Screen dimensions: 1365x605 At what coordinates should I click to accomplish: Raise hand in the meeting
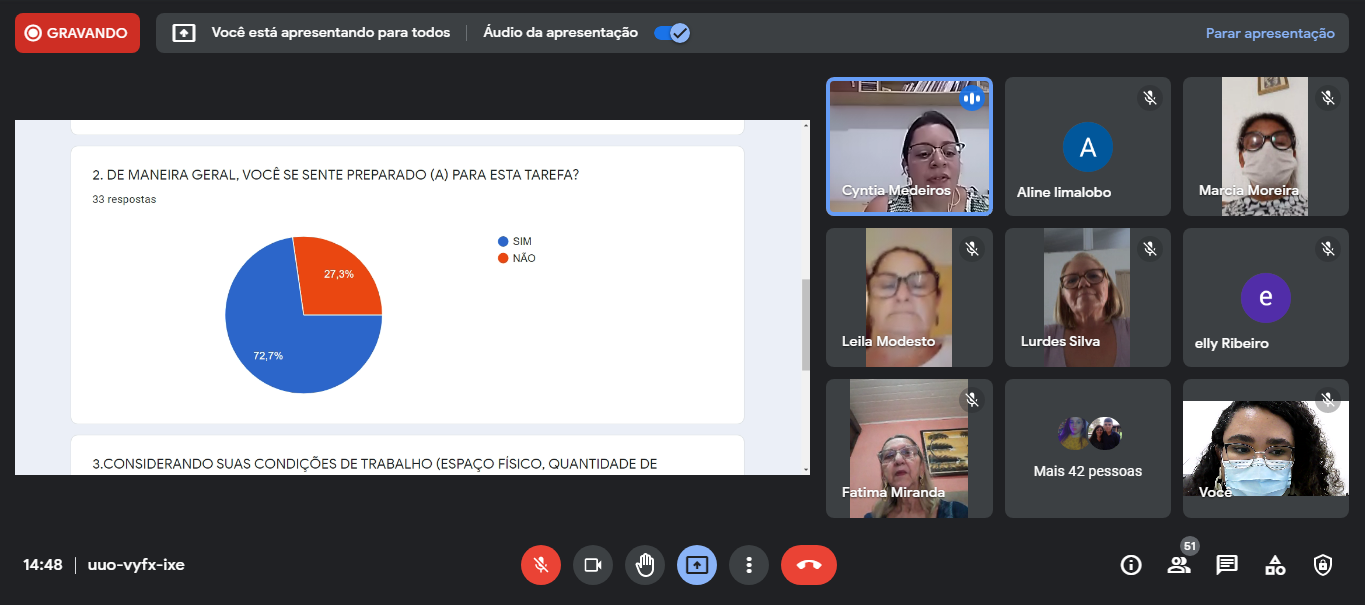(x=645, y=565)
